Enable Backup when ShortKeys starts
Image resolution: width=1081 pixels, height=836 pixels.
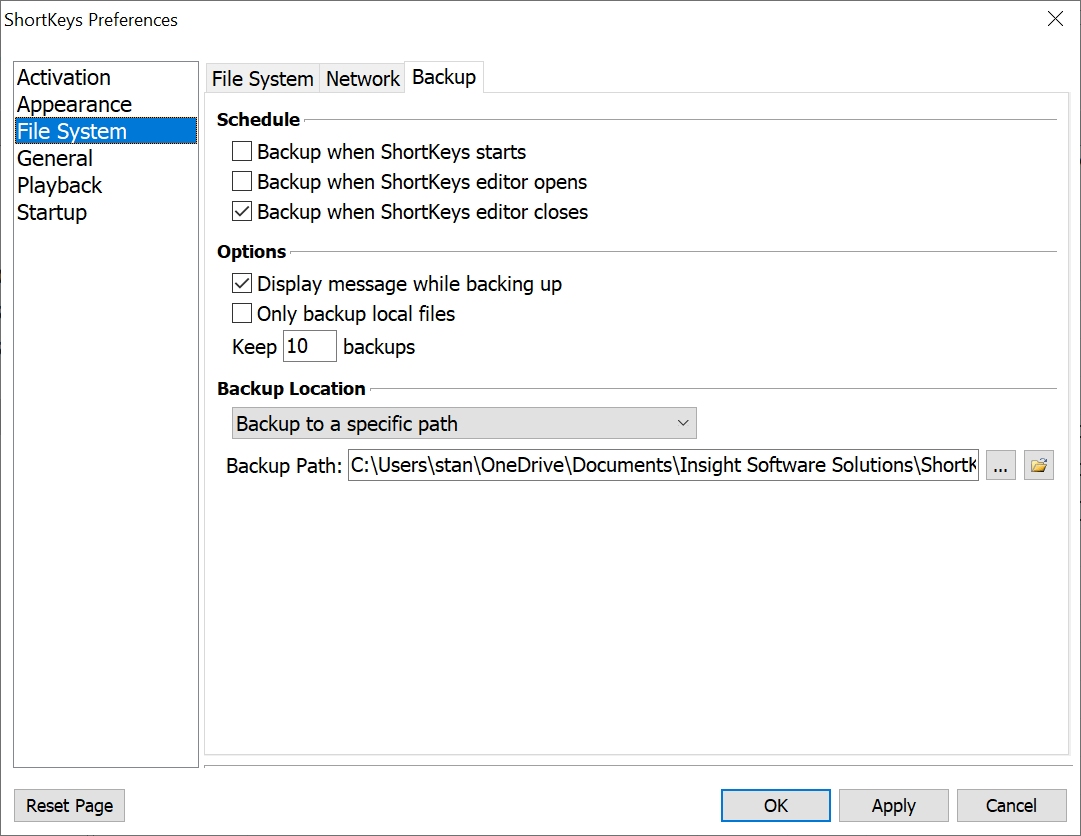tap(242, 152)
